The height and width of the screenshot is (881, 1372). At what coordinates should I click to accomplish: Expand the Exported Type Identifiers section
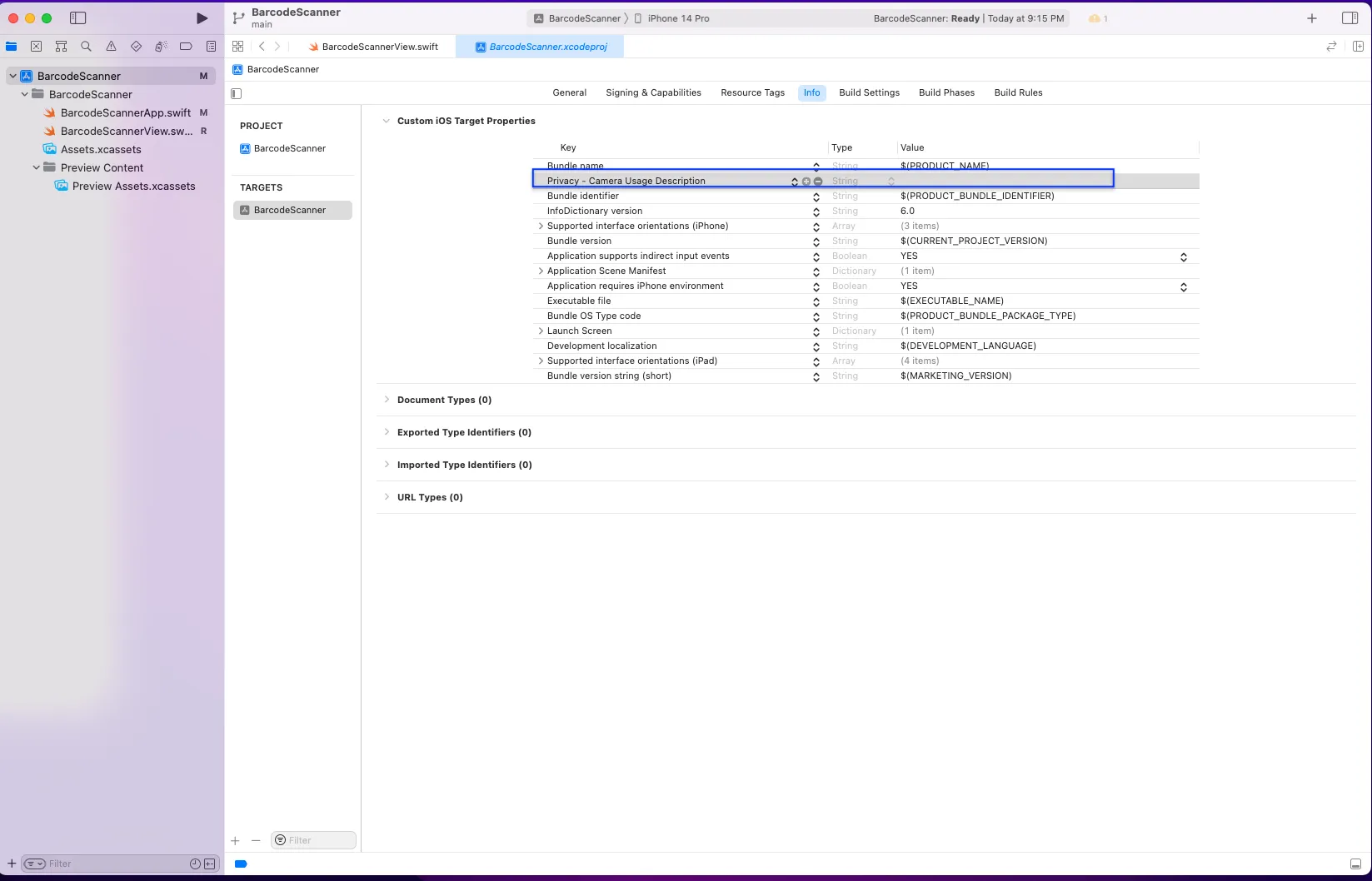[387, 432]
